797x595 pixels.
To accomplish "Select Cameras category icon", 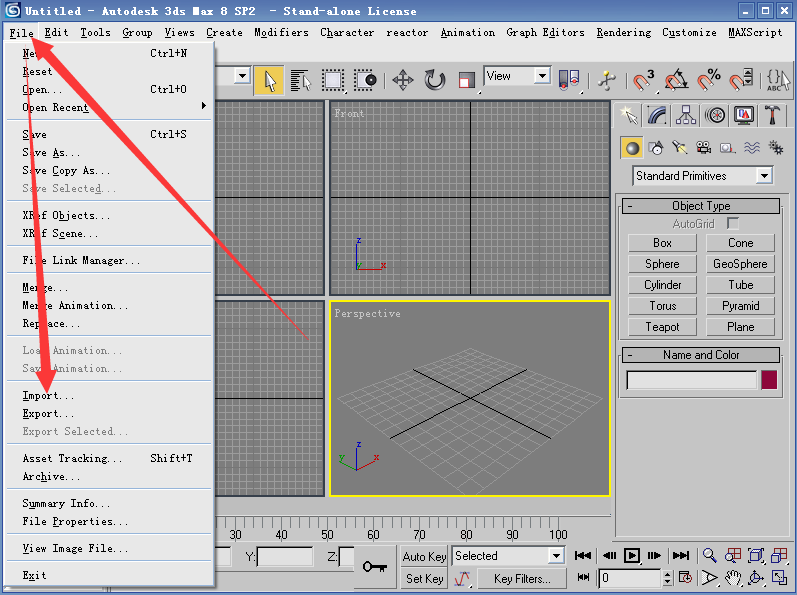I will click(x=703, y=148).
